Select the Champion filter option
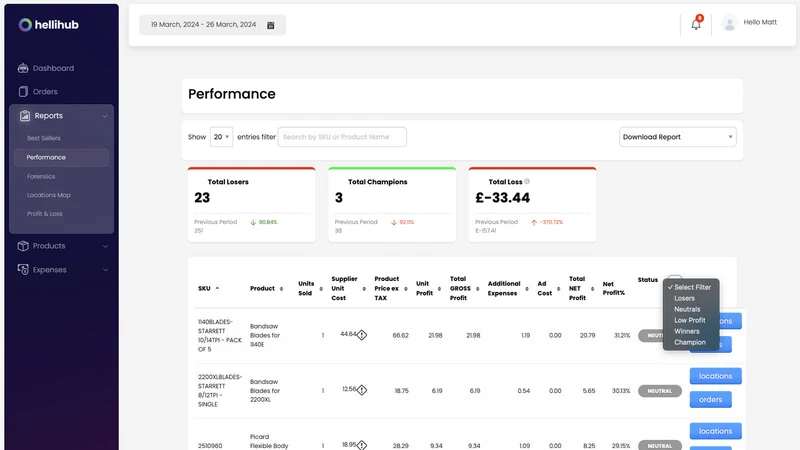The width and height of the screenshot is (800, 450). [690, 342]
